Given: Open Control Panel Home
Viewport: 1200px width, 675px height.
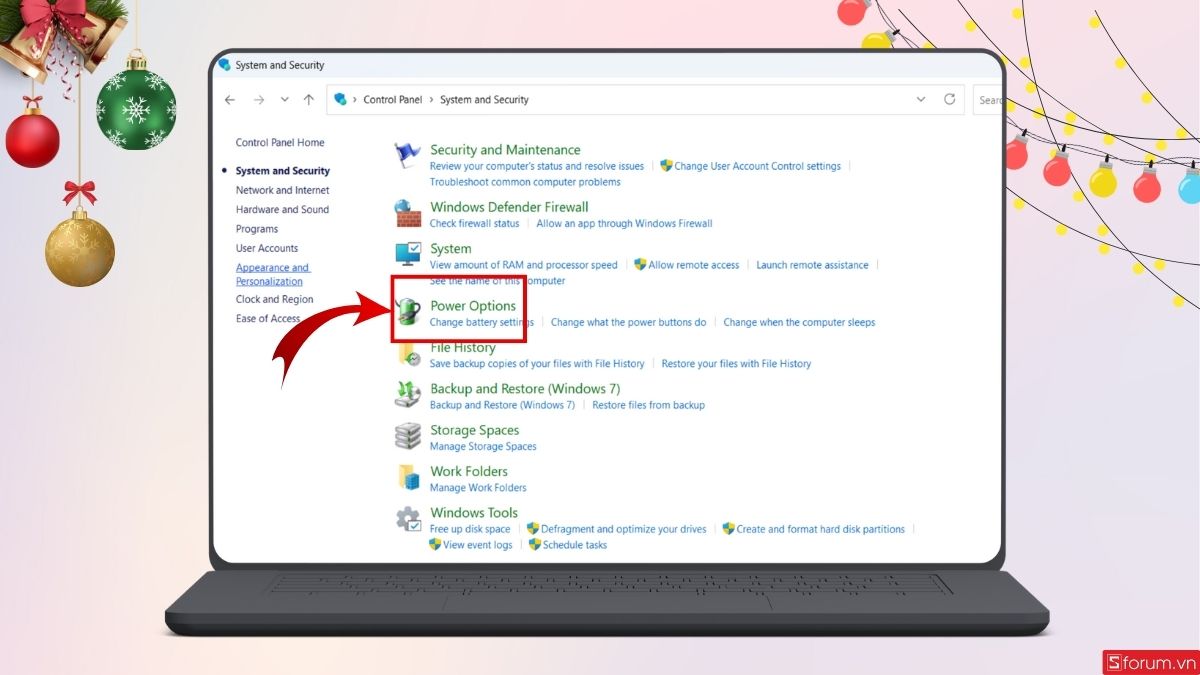Looking at the screenshot, I should (280, 143).
